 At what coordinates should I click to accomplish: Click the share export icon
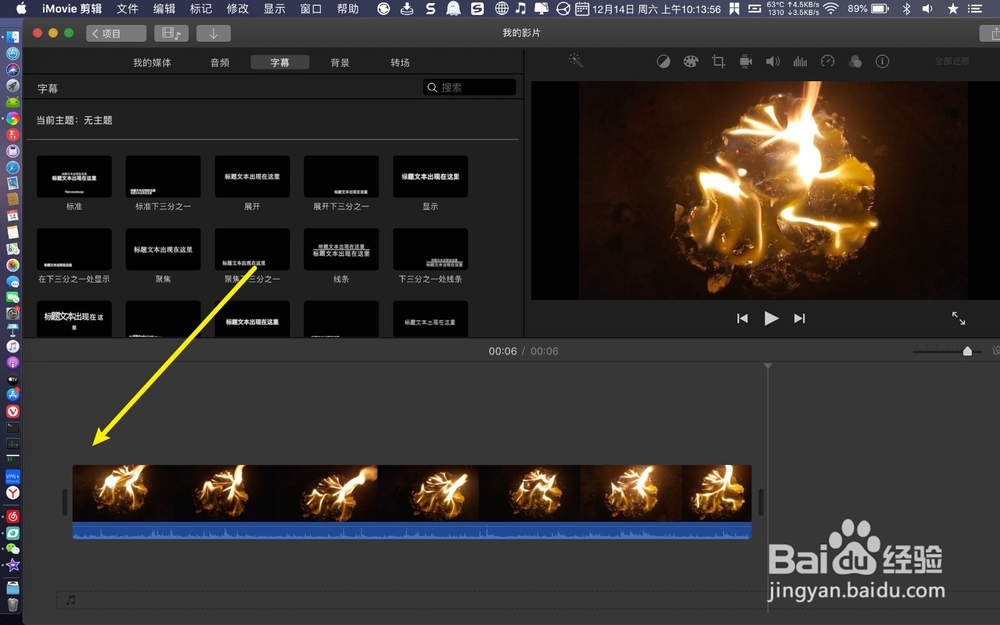[990, 33]
